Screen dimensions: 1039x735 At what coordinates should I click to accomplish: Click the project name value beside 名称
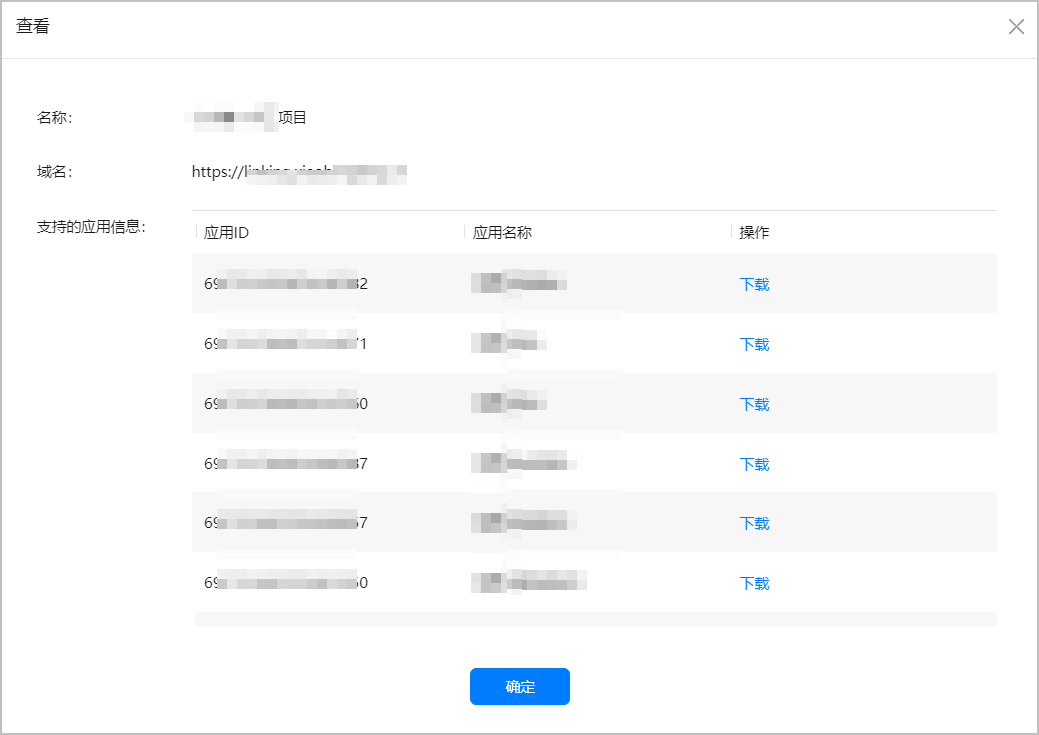[x=250, y=118]
